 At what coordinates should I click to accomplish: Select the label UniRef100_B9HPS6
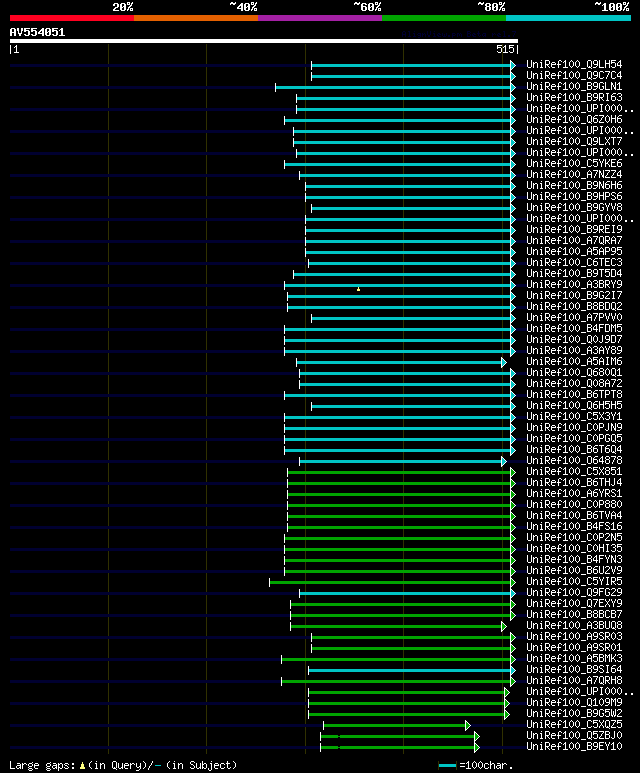click(574, 197)
